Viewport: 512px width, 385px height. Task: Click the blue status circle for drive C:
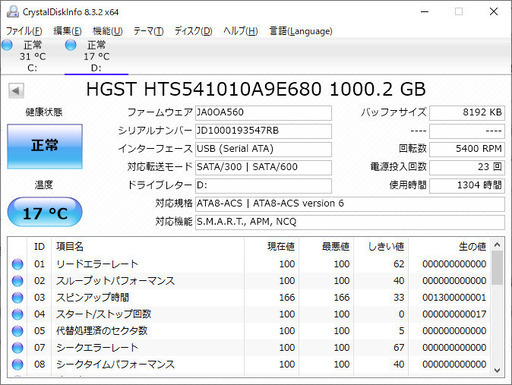tap(7, 45)
